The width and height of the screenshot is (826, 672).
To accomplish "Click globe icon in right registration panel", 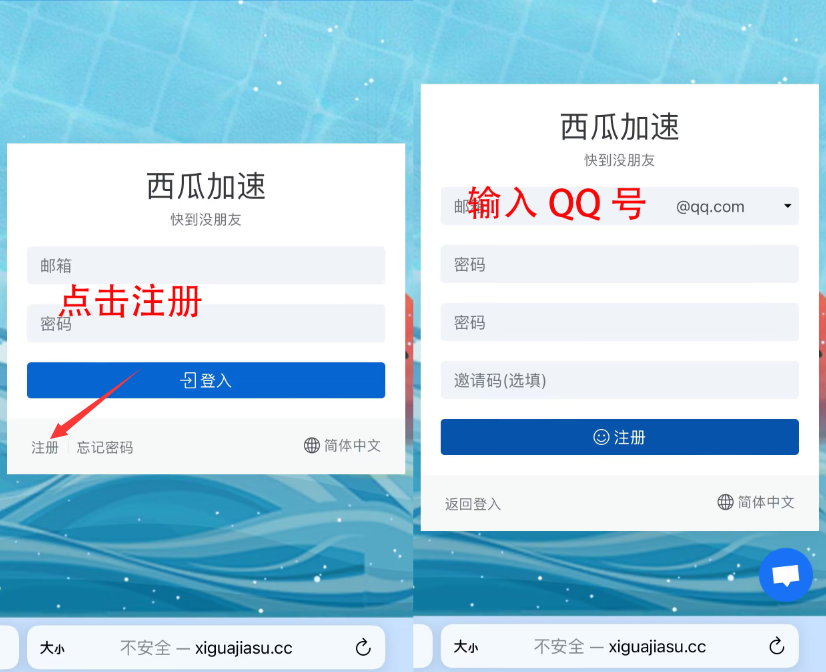I will [x=725, y=502].
